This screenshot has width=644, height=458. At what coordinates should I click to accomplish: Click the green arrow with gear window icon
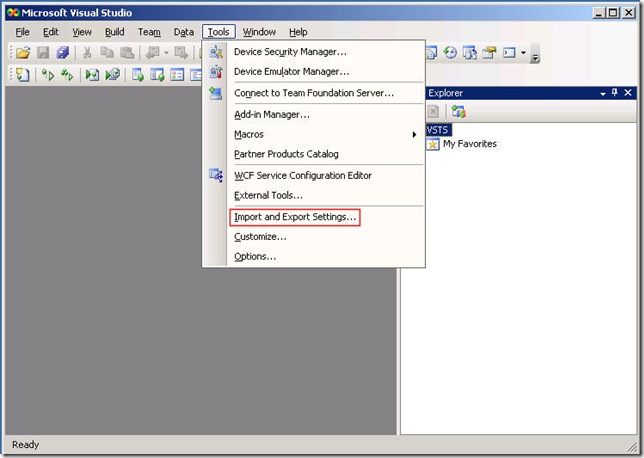pos(113,75)
